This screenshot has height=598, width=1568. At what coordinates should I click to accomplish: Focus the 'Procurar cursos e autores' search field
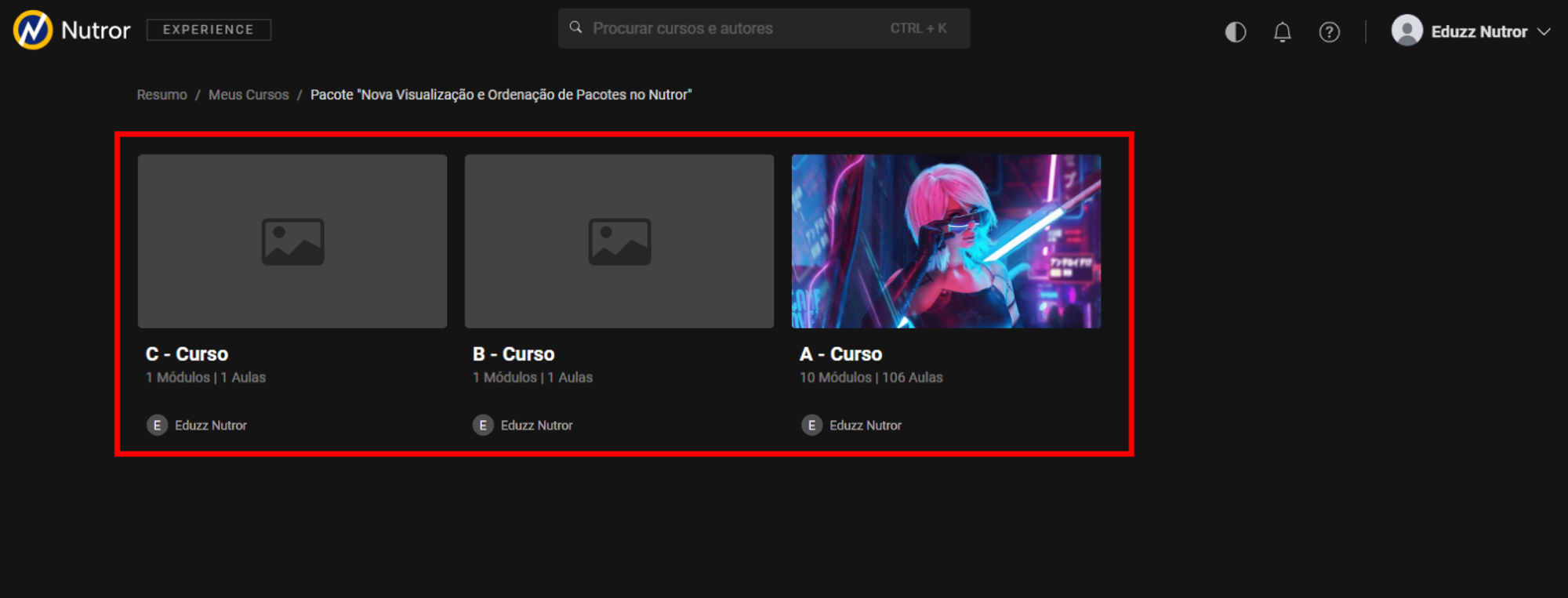pos(729,29)
